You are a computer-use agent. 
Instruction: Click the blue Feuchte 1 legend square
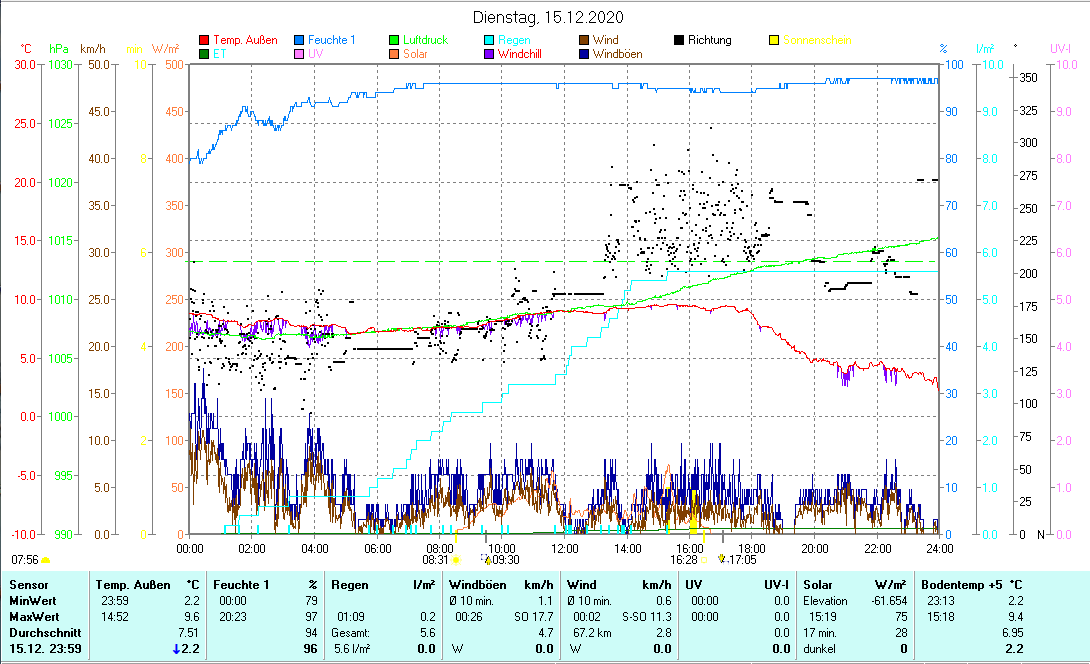pyautogui.click(x=299, y=40)
